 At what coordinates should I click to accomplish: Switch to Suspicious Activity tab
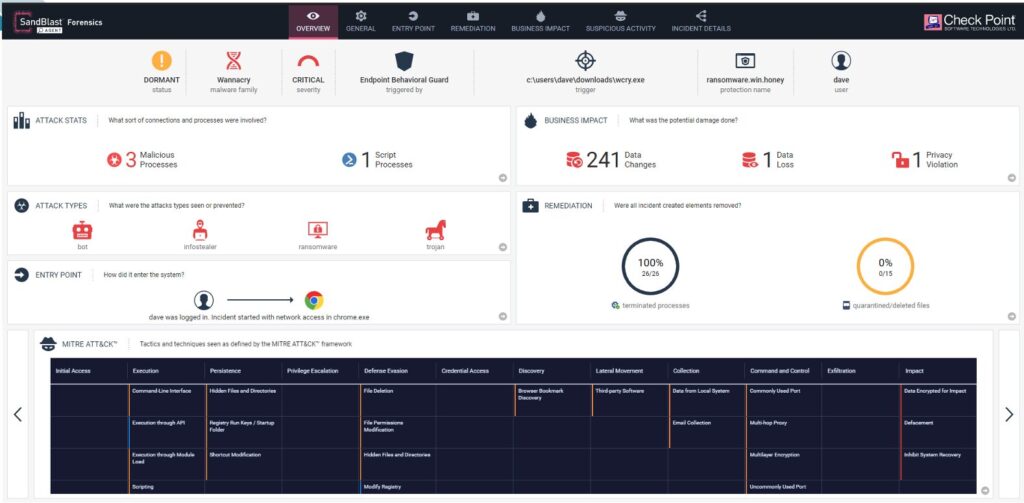coord(620,22)
